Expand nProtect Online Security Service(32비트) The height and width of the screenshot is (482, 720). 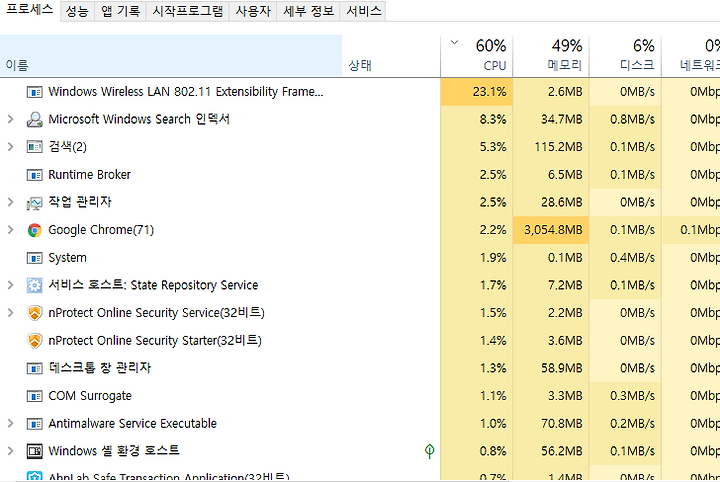tap(11, 313)
